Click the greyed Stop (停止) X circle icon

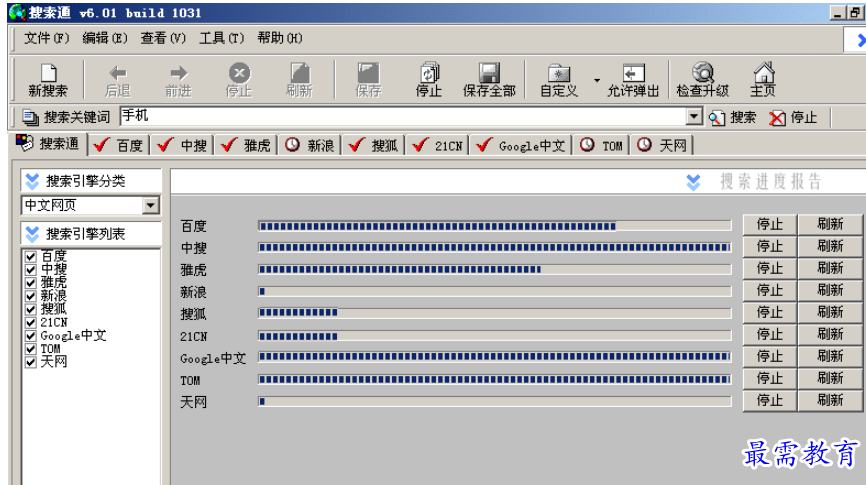click(239, 72)
